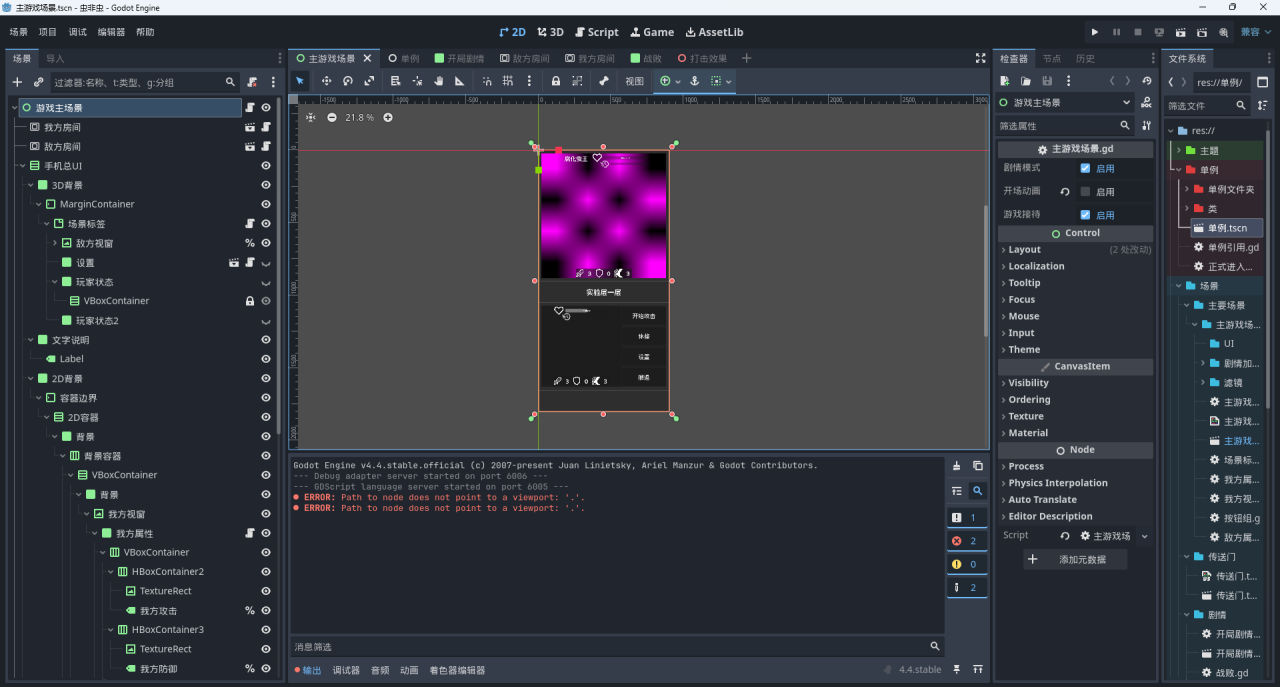Open the 节点 tab beside Inspector
The image size is (1280, 687).
(x=1052, y=59)
